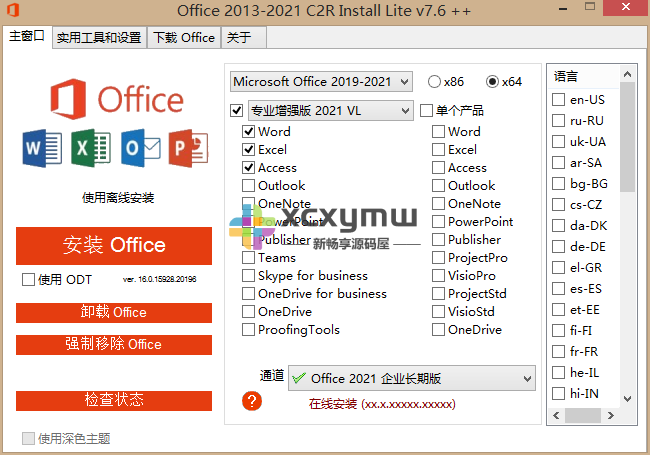Select the fr-FR language checkbox
The image size is (650, 455).
pyautogui.click(x=558, y=351)
